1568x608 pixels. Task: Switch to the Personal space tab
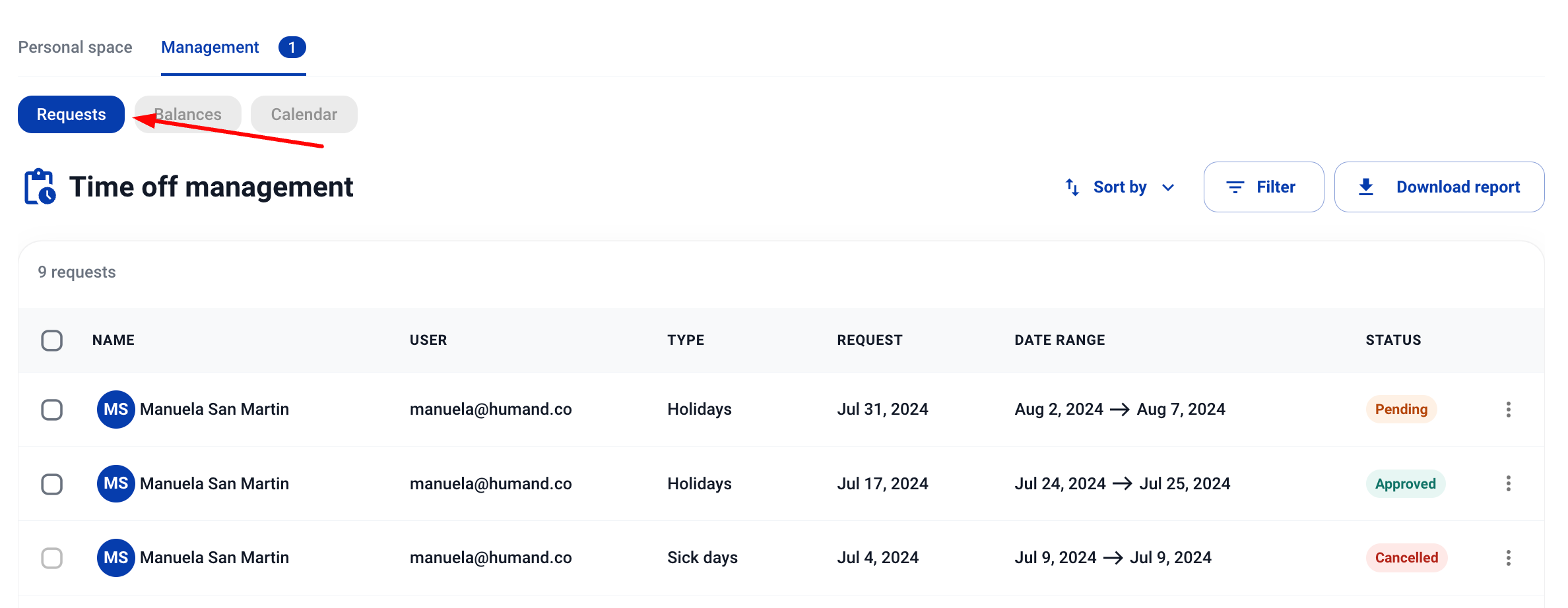pos(75,47)
